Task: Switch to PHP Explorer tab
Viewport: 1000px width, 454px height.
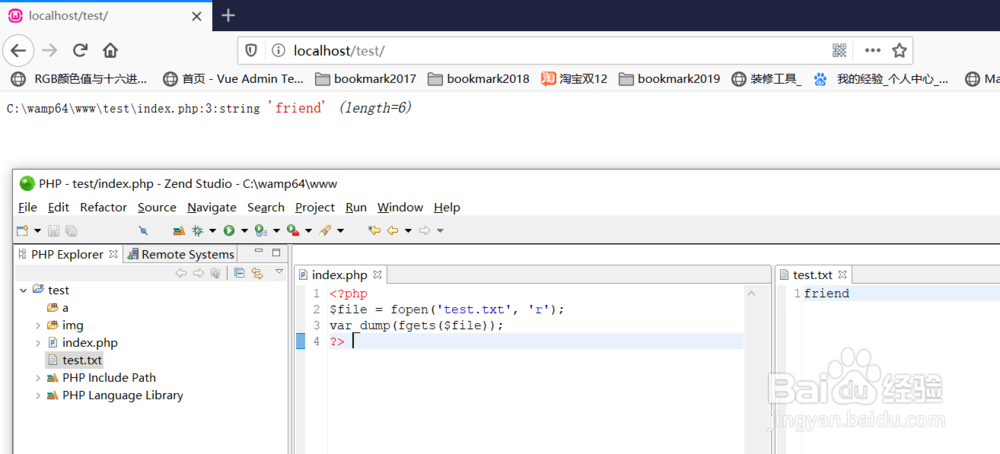Action: pyautogui.click(x=68, y=254)
